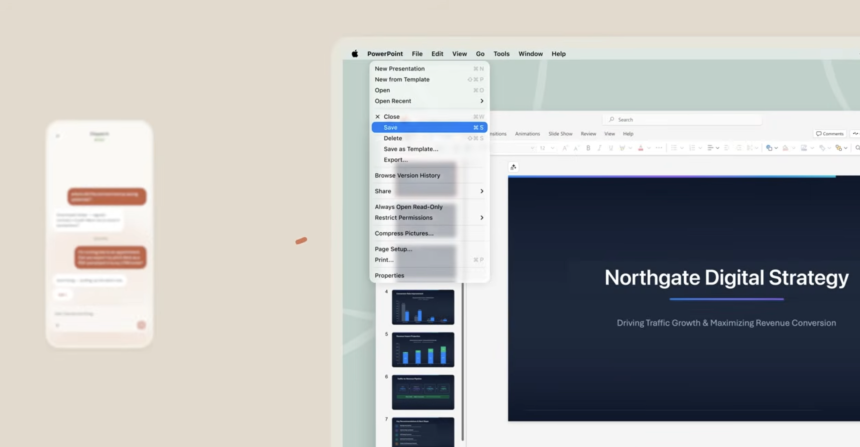The image size is (860, 447).
Task: Open the Window menu in menu bar
Action: click(x=530, y=54)
